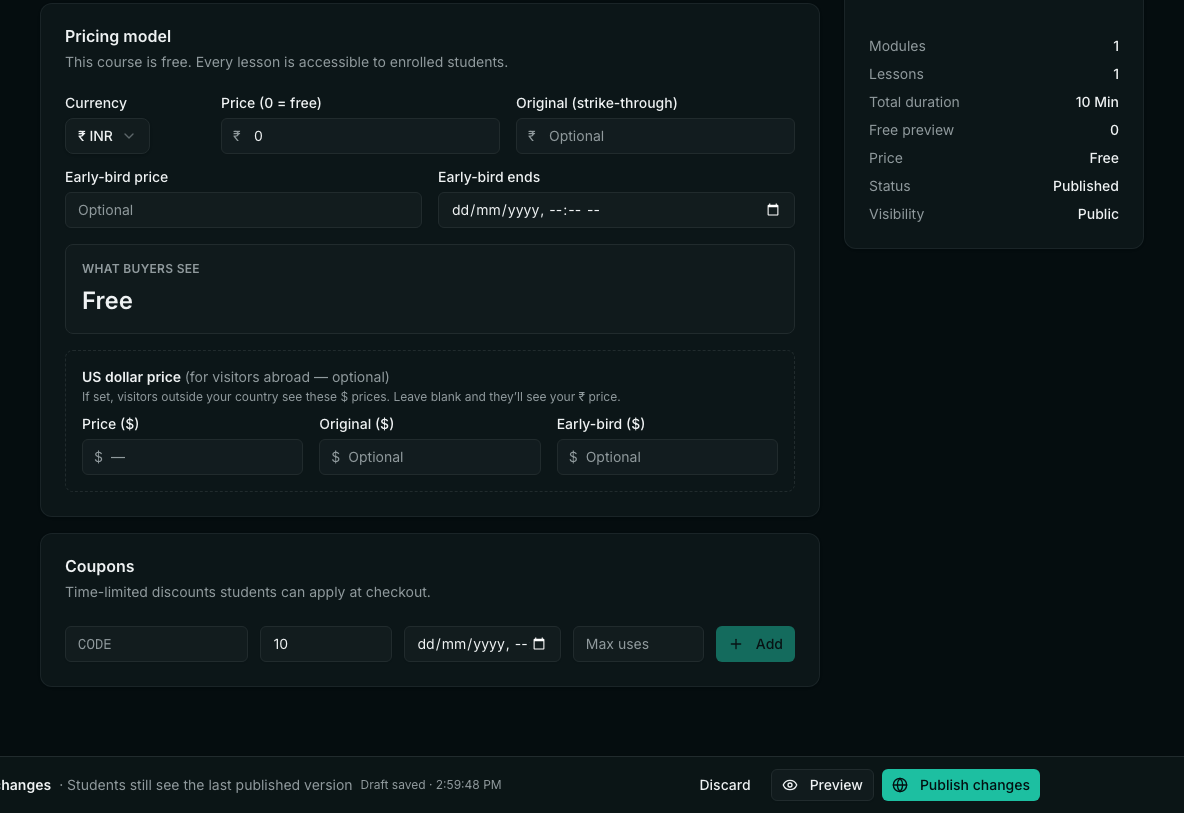Image resolution: width=1184 pixels, height=813 pixels.
Task: Discard the draft changes
Action: point(725,785)
